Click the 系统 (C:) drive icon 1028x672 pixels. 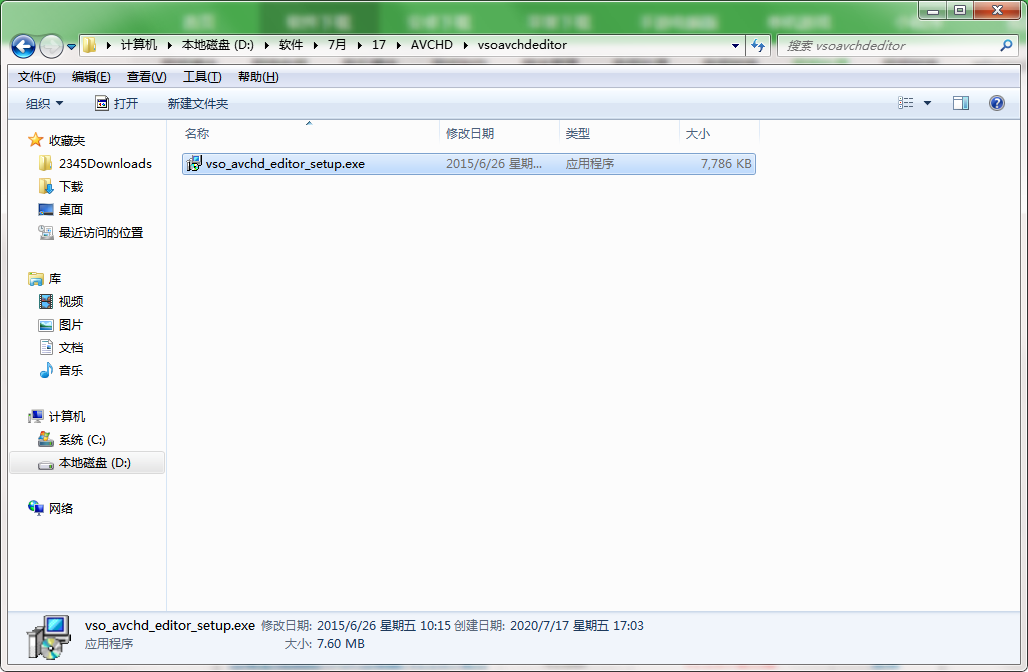coord(46,439)
